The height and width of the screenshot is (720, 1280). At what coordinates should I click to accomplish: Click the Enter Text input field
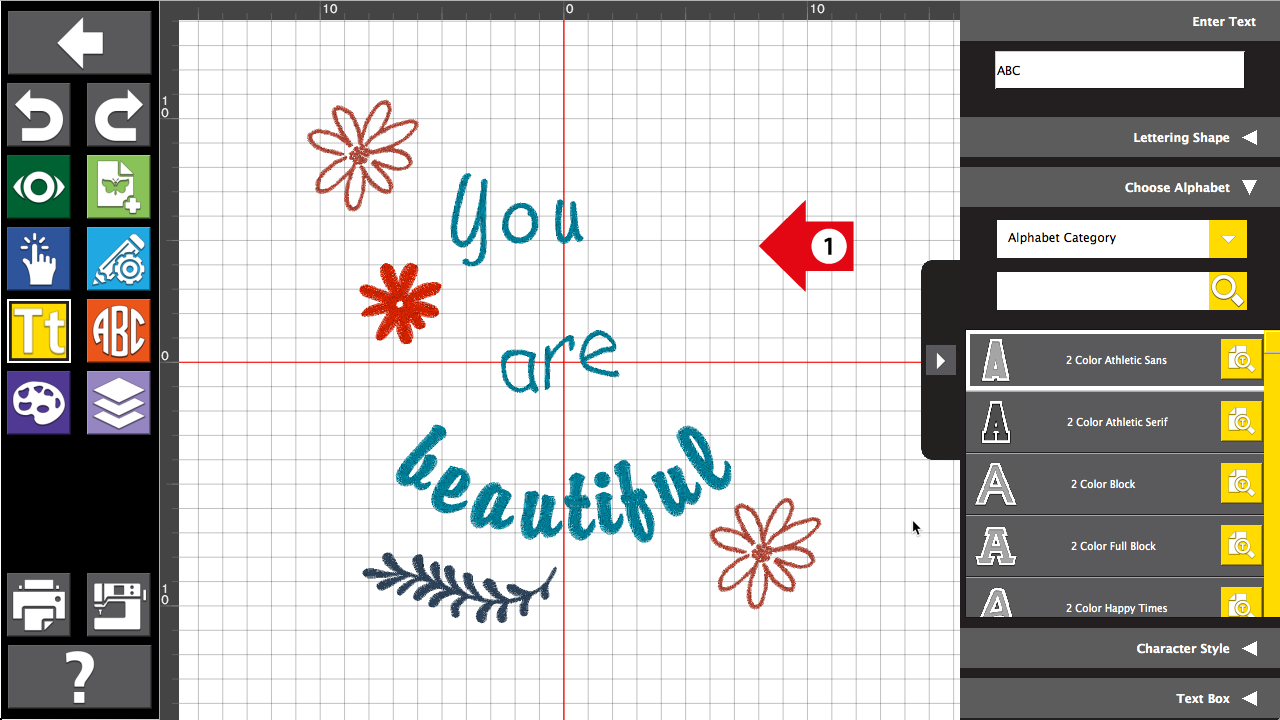coord(1119,71)
